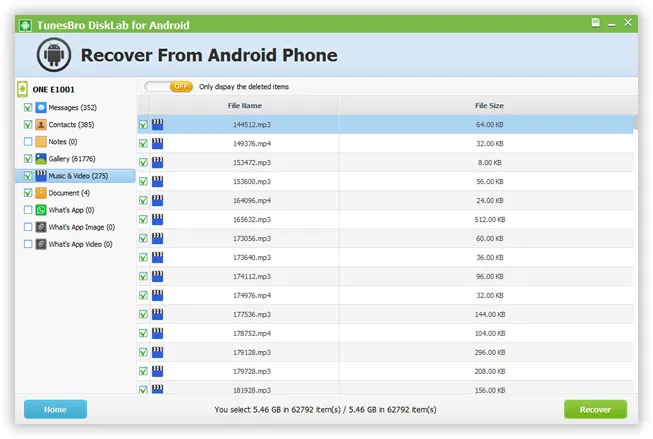Enable the What's App Video checkbox

pos(28,244)
